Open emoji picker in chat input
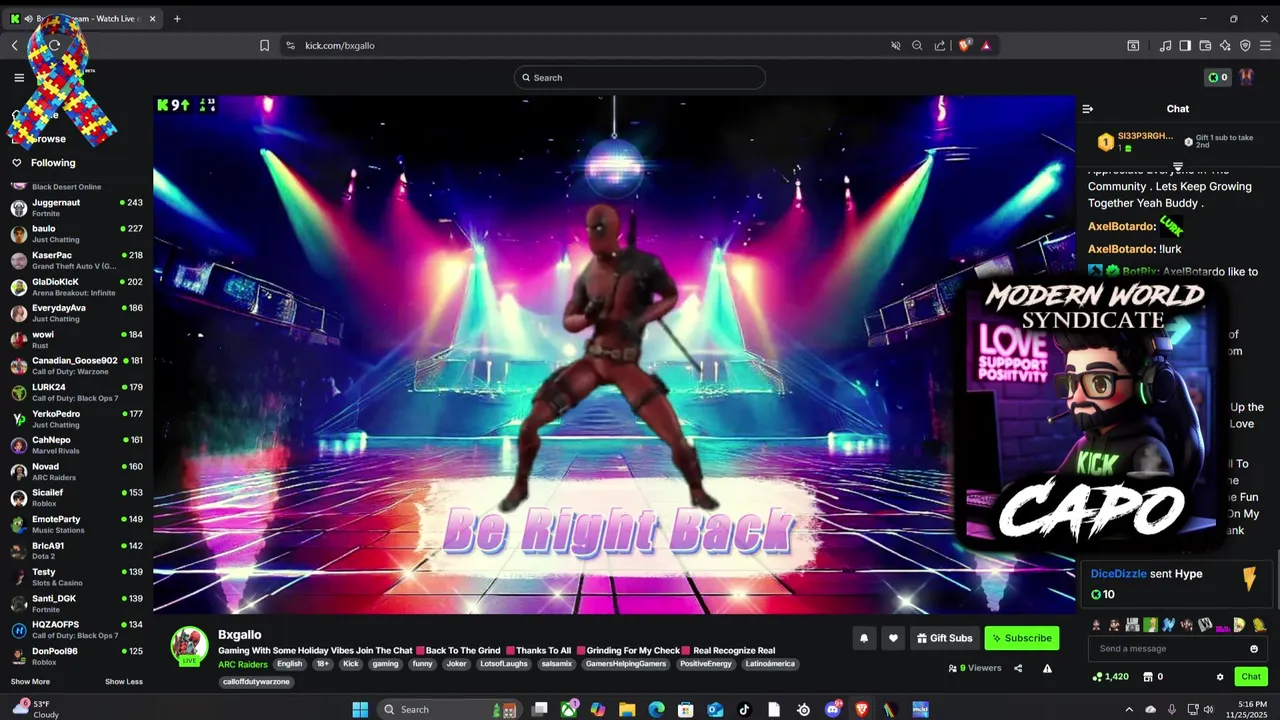 (x=1254, y=649)
